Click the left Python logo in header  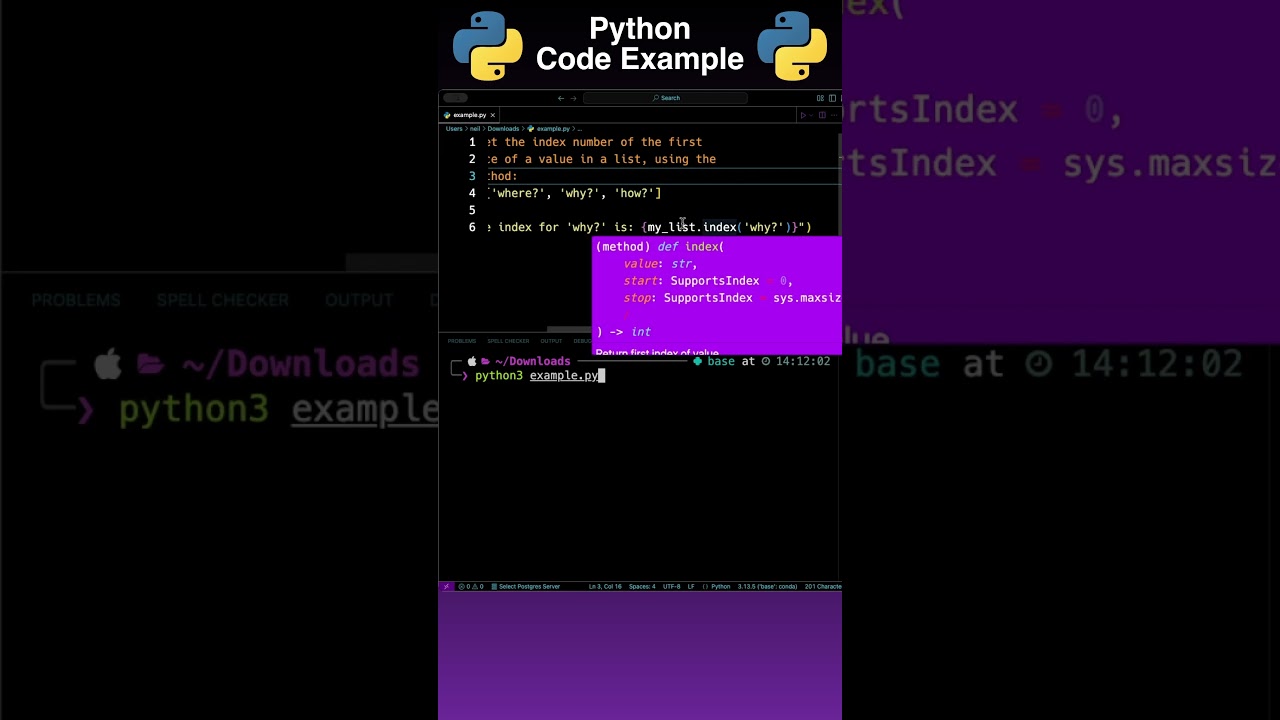click(x=488, y=46)
